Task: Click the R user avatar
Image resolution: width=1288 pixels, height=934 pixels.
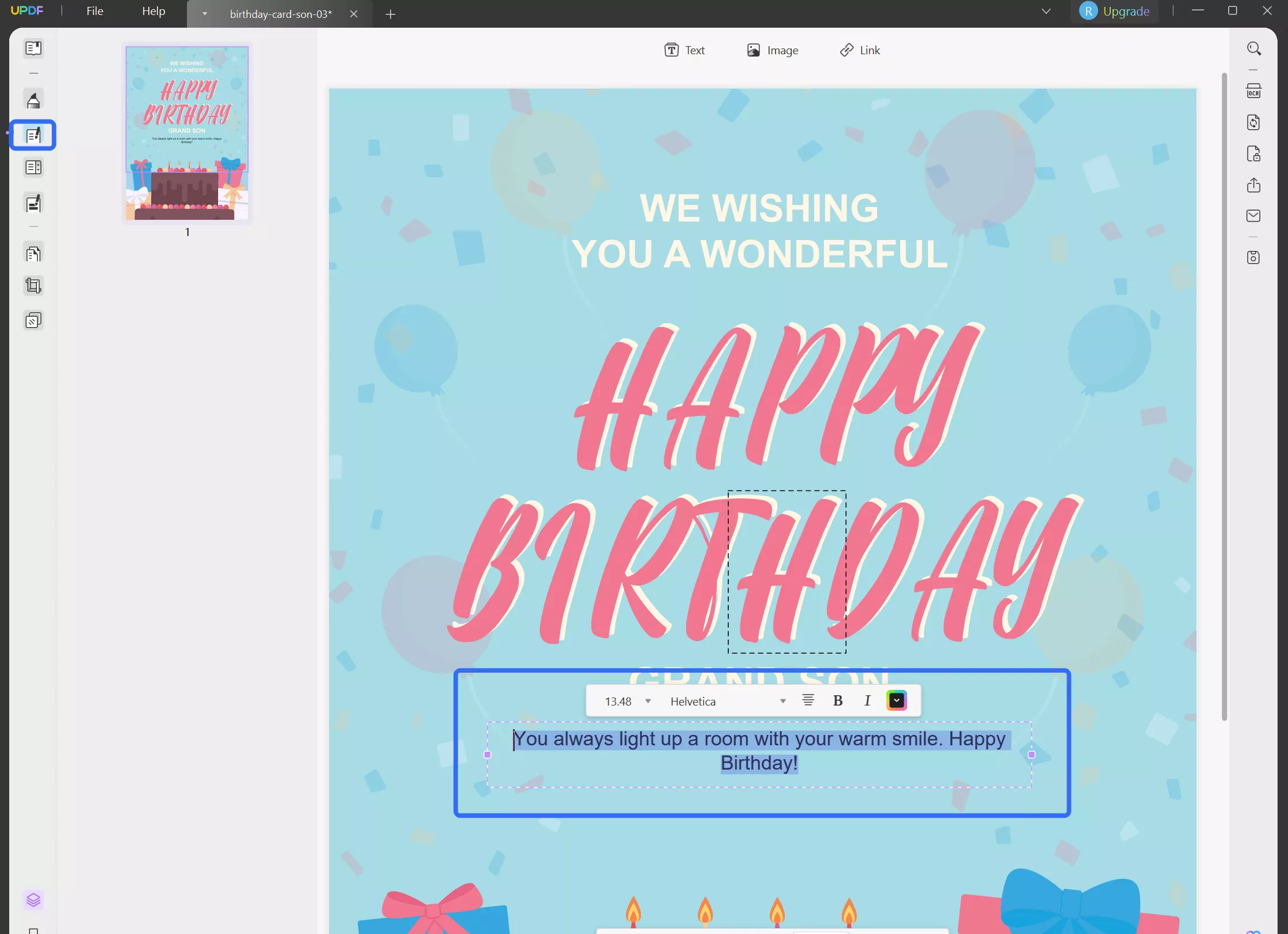Action: [1088, 11]
